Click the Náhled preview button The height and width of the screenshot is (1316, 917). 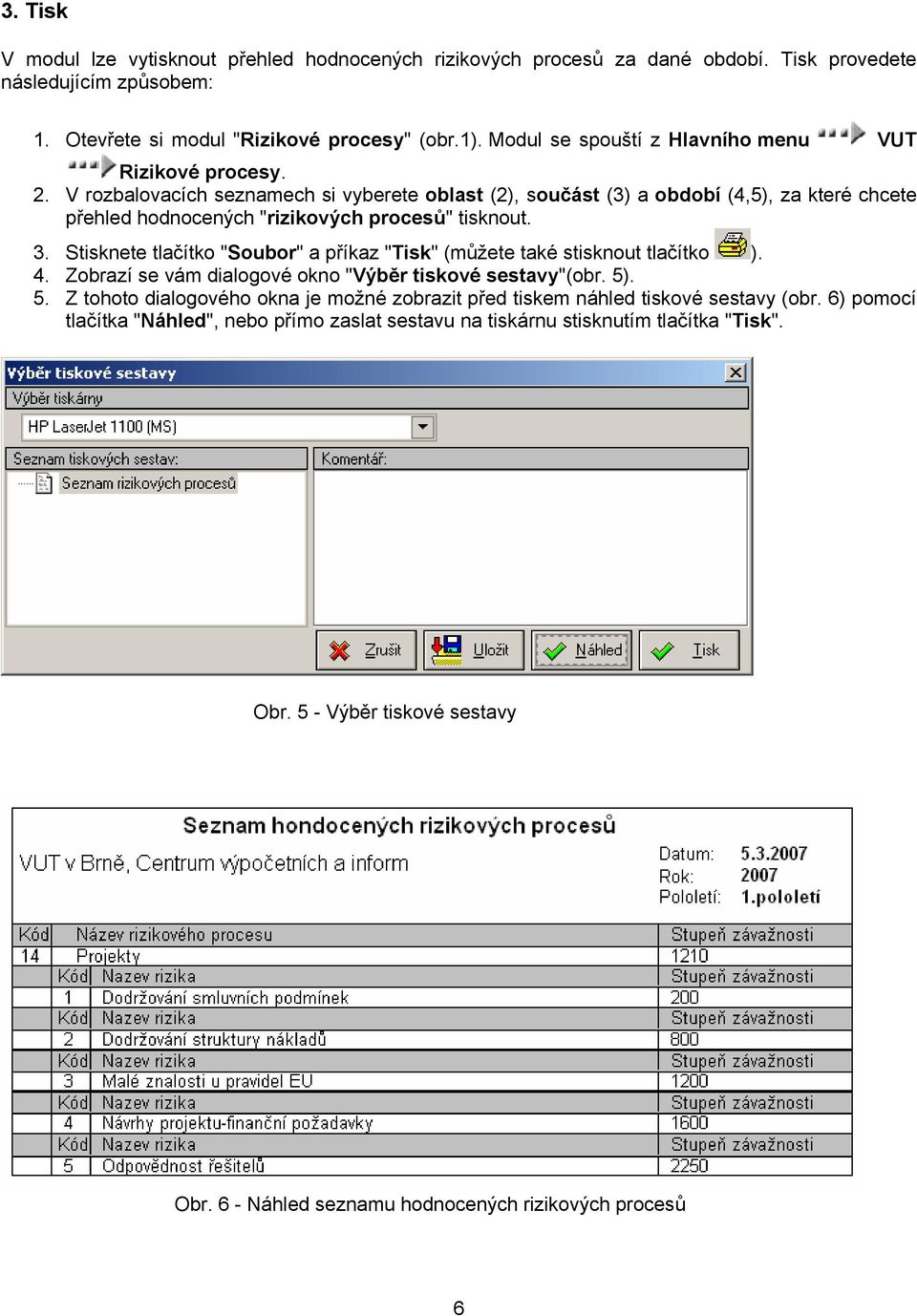[x=582, y=650]
